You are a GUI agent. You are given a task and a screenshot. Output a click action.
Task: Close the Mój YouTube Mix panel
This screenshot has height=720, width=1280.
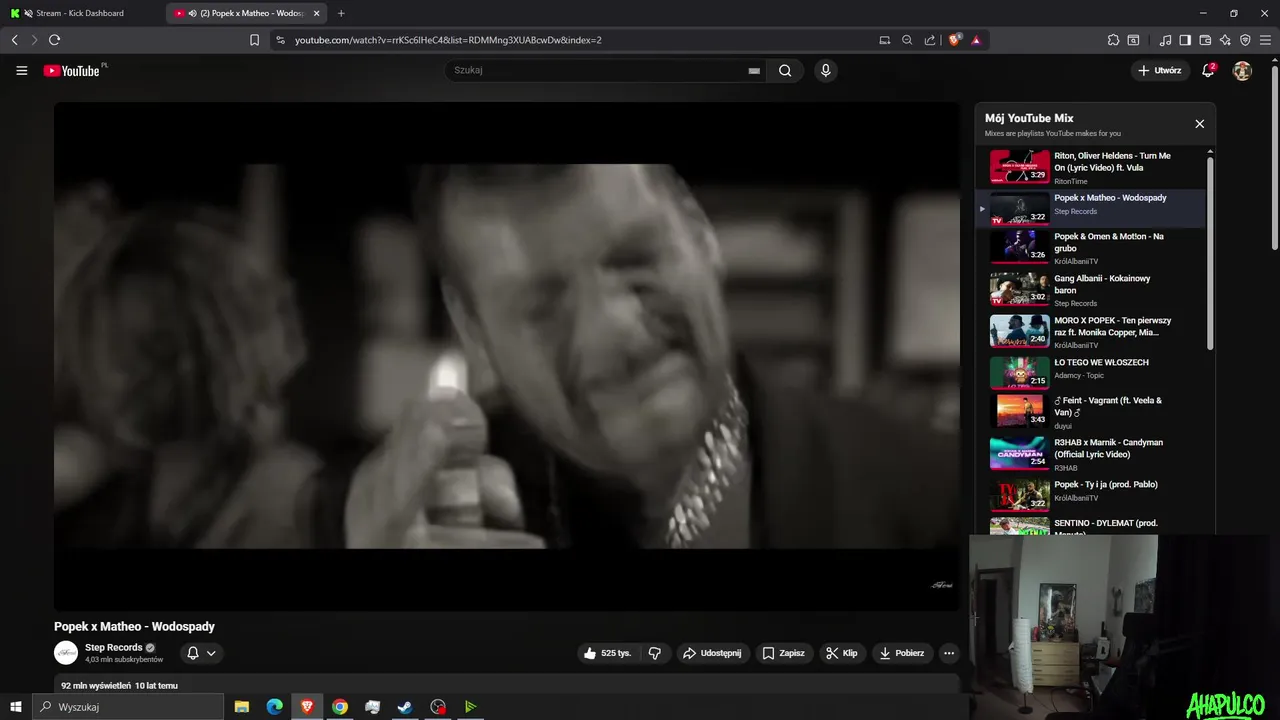click(1199, 124)
